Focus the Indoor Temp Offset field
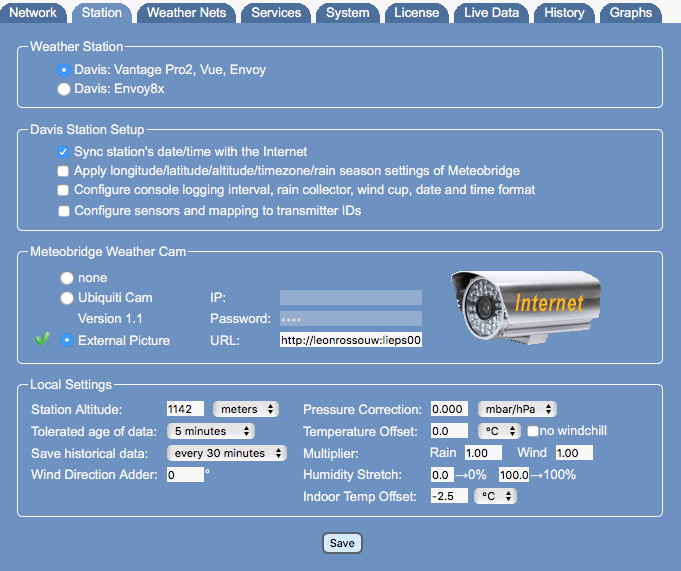The height and width of the screenshot is (571, 681). click(x=448, y=496)
